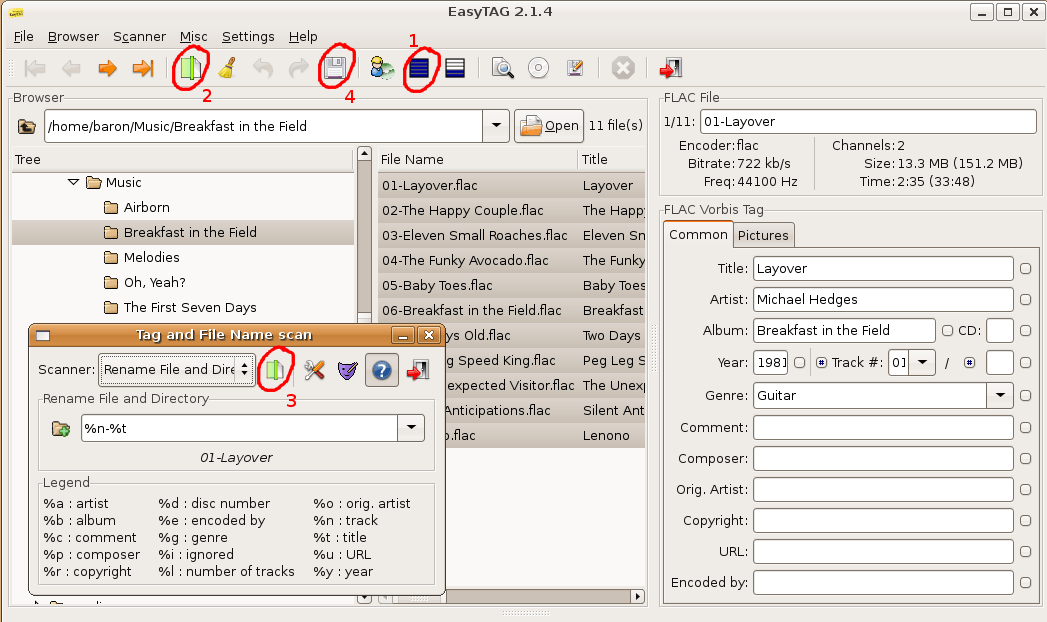Toggle checkbox right of Year field
Screen dimensions: 1047x622
point(799,362)
